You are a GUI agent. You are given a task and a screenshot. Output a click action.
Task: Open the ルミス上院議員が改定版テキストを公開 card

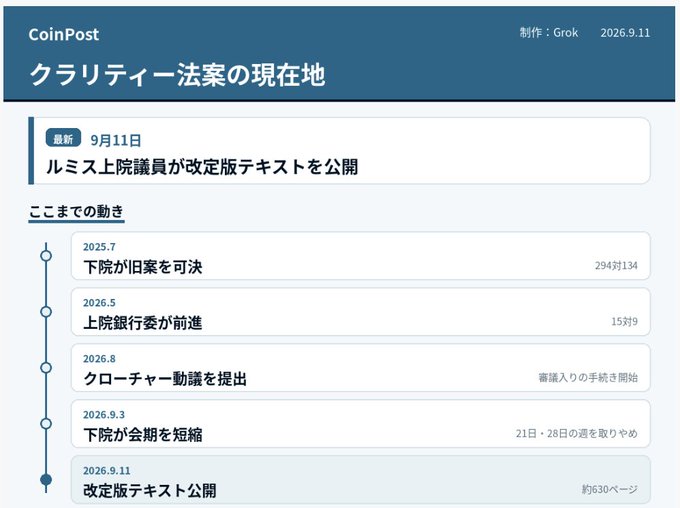pos(339,151)
